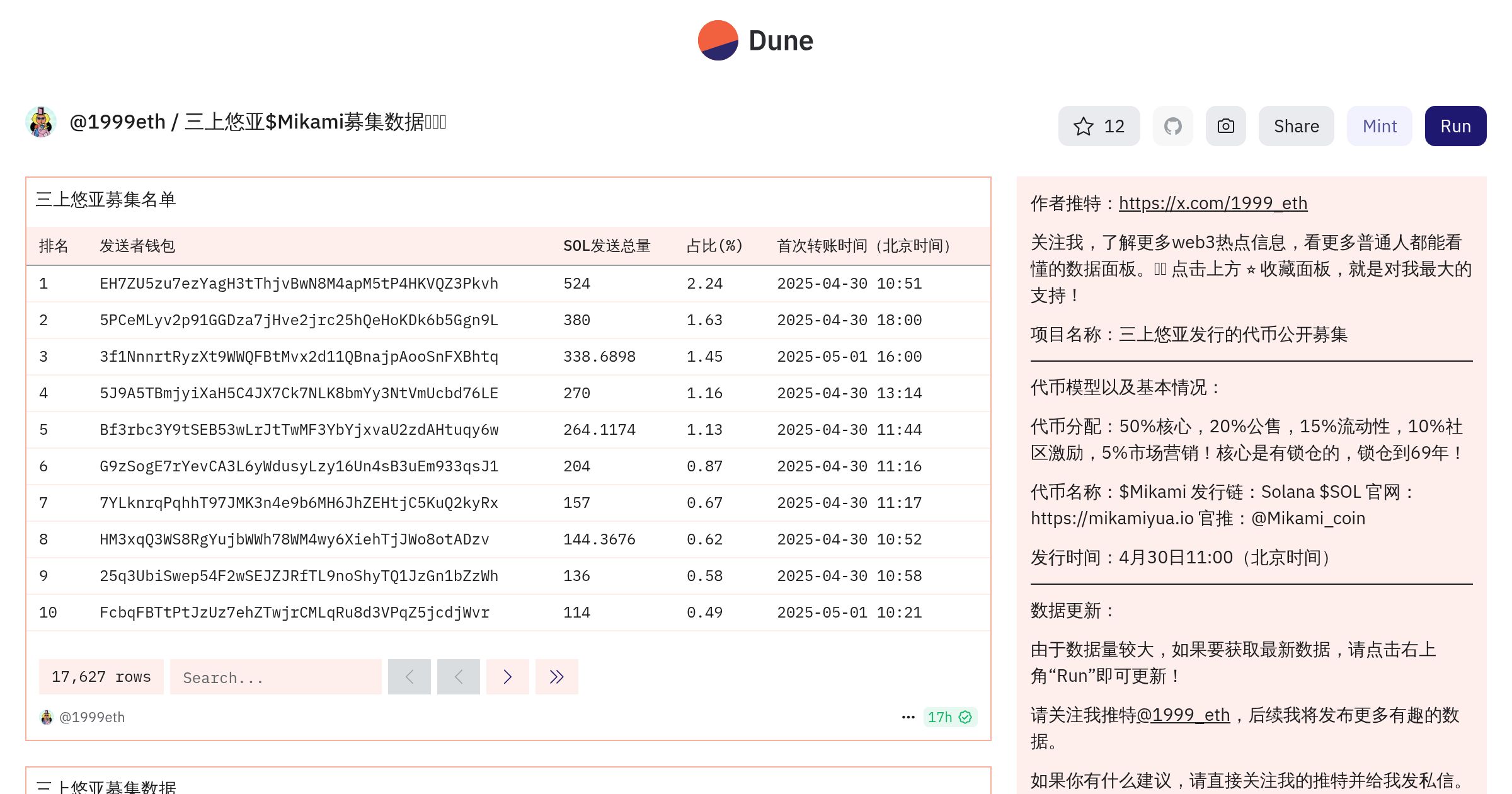Select wallet FcbqFBTtPtJzUz7ehZTwjrCMLqRu8d3VPqZ5jcdjWvr
The width and height of the screenshot is (1512, 794).
pyautogui.click(x=294, y=613)
